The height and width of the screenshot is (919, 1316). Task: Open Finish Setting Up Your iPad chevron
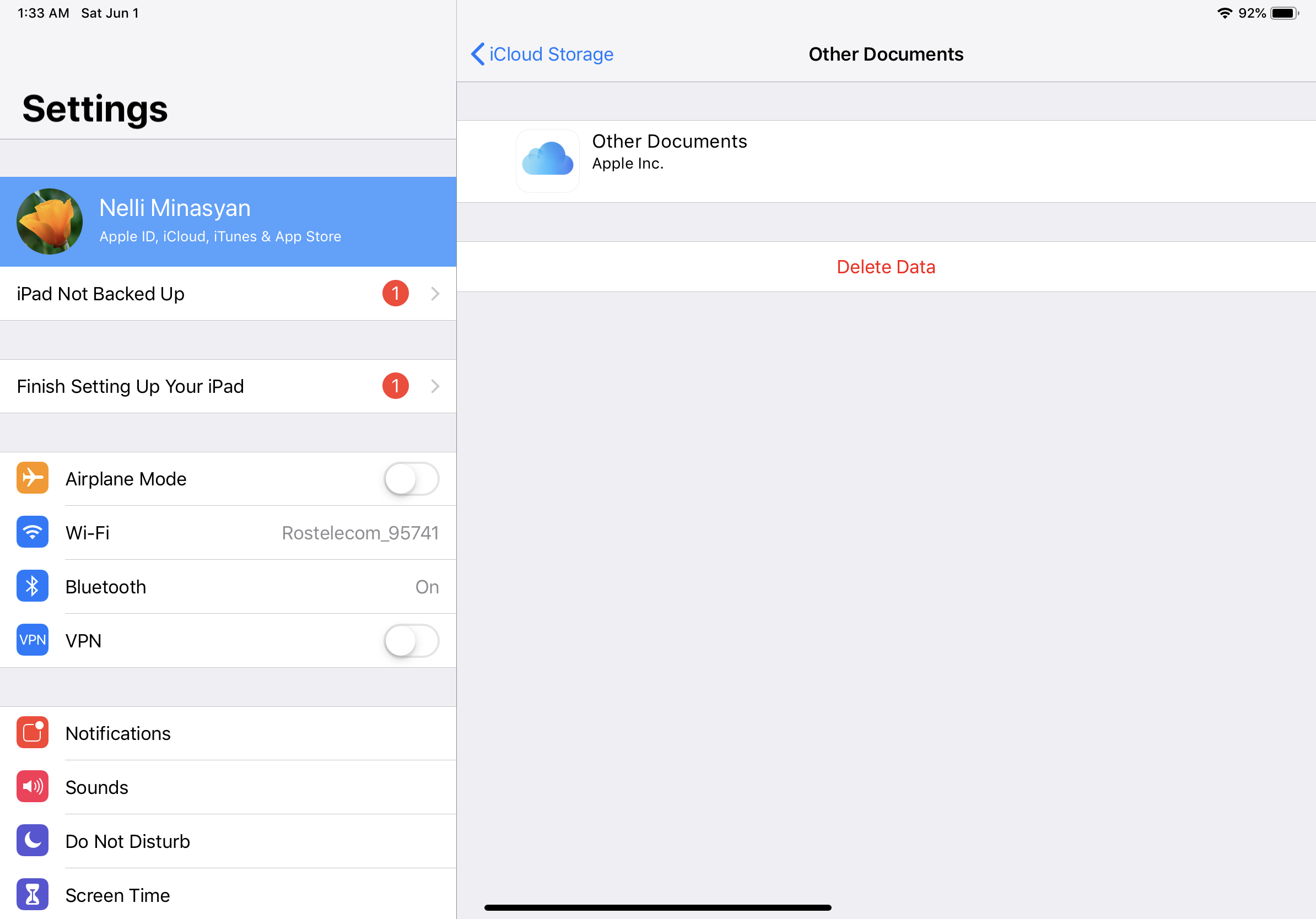coord(435,386)
